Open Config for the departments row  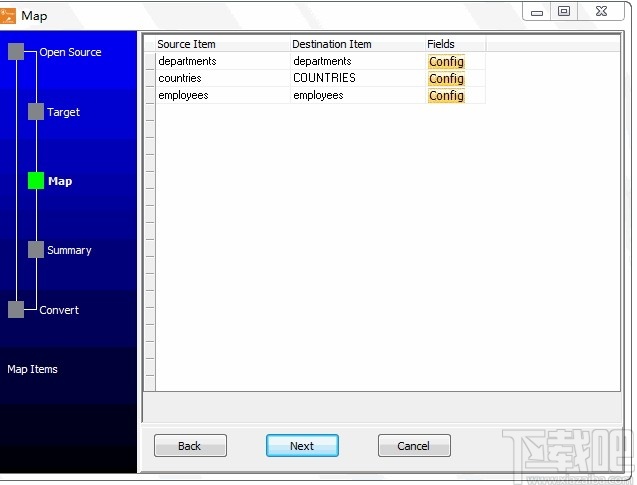point(446,62)
